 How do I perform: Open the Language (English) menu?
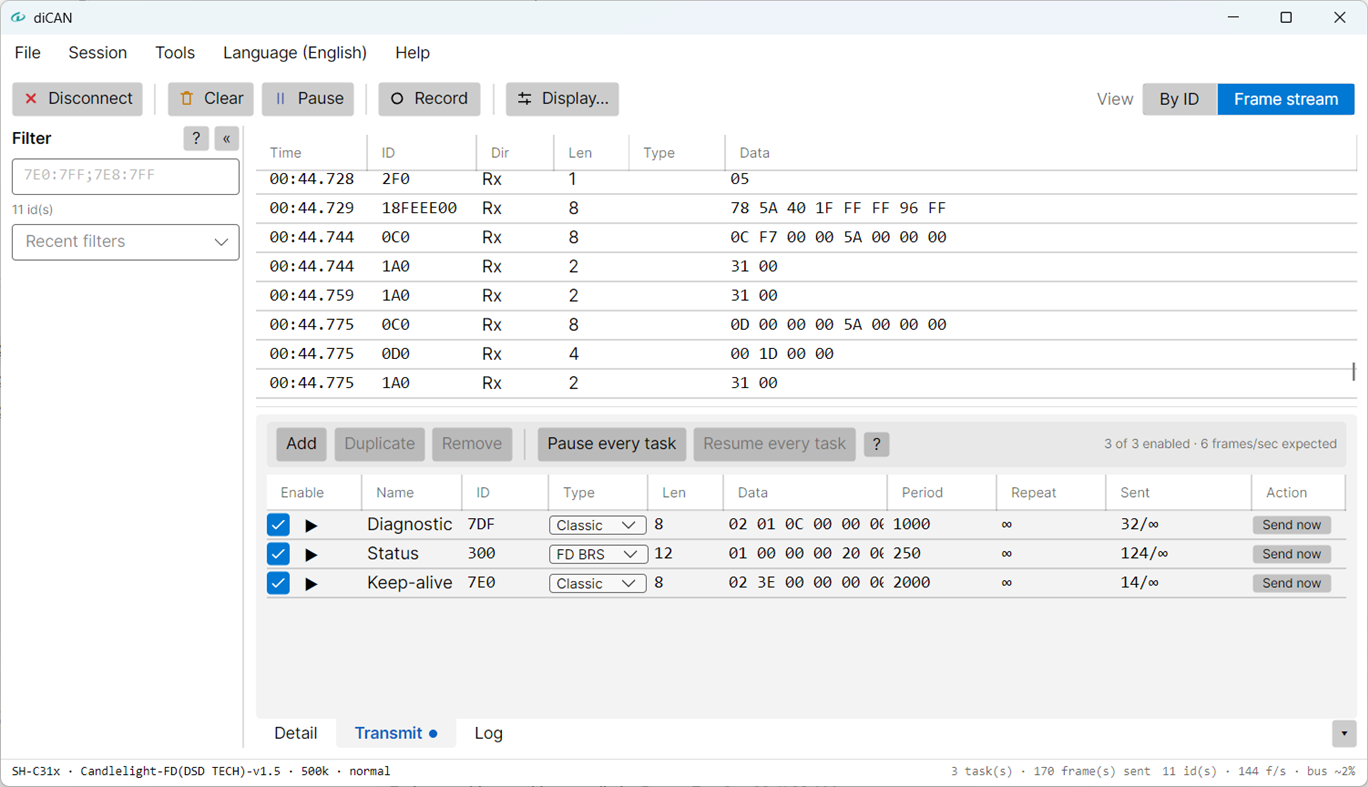coord(295,53)
